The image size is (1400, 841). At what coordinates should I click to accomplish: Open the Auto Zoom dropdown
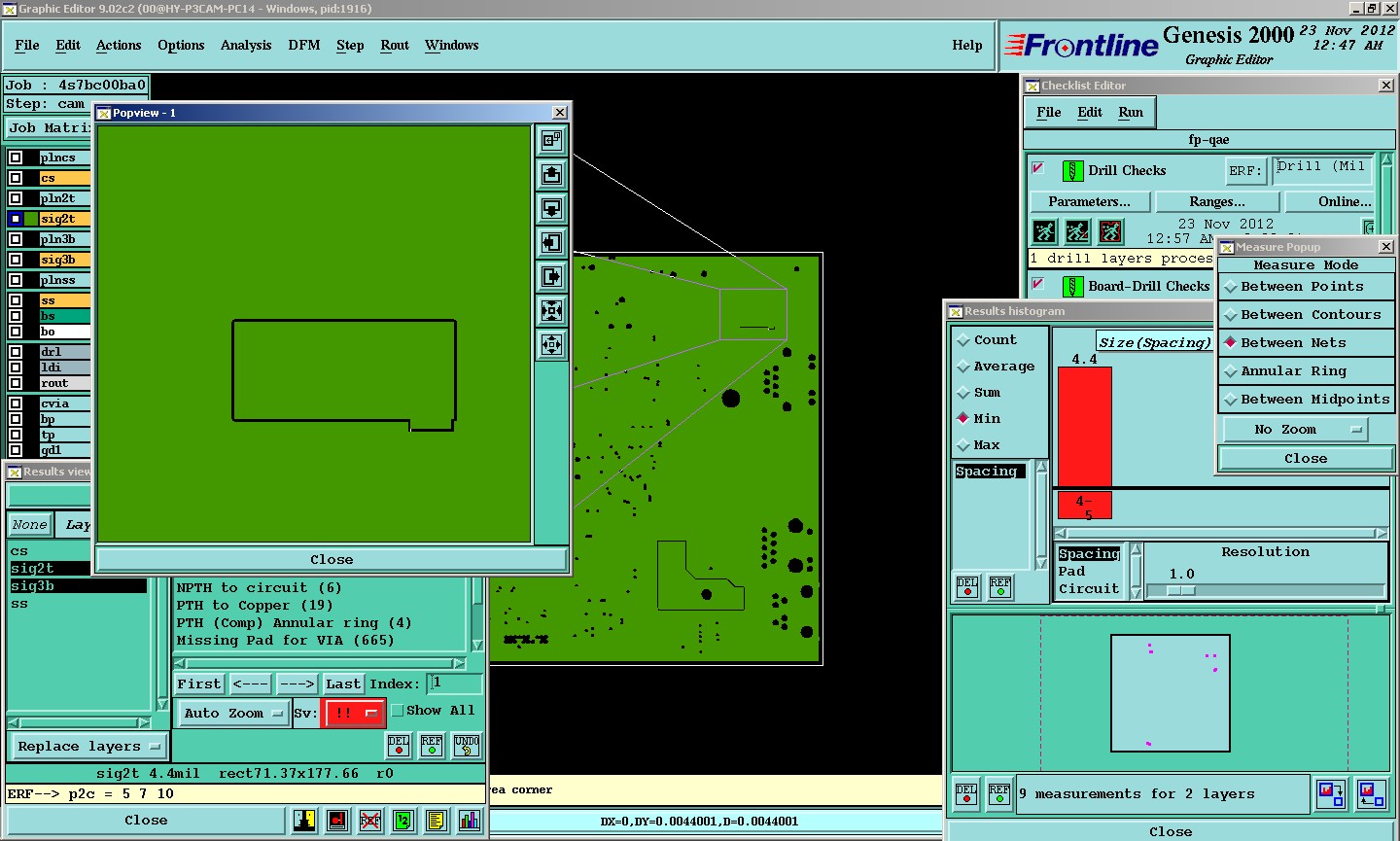pos(233,714)
